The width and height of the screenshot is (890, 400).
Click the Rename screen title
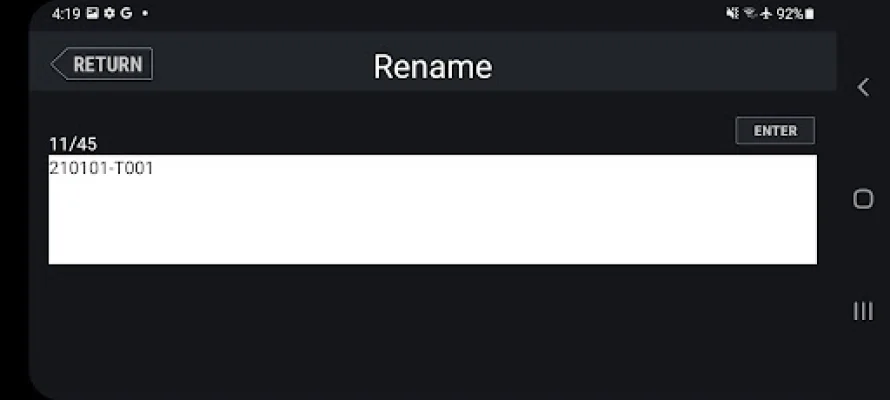[x=432, y=66]
